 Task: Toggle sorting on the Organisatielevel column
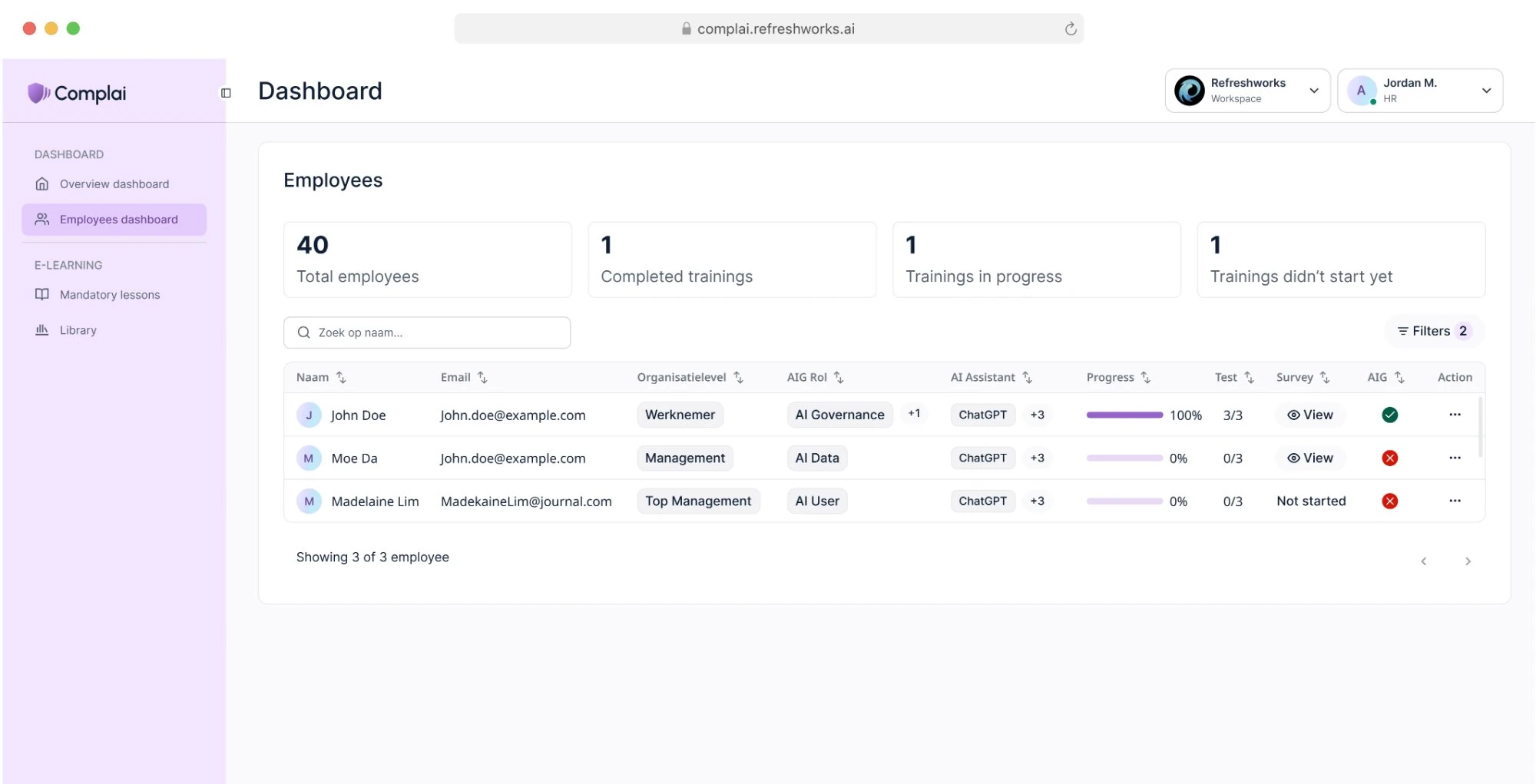738,377
